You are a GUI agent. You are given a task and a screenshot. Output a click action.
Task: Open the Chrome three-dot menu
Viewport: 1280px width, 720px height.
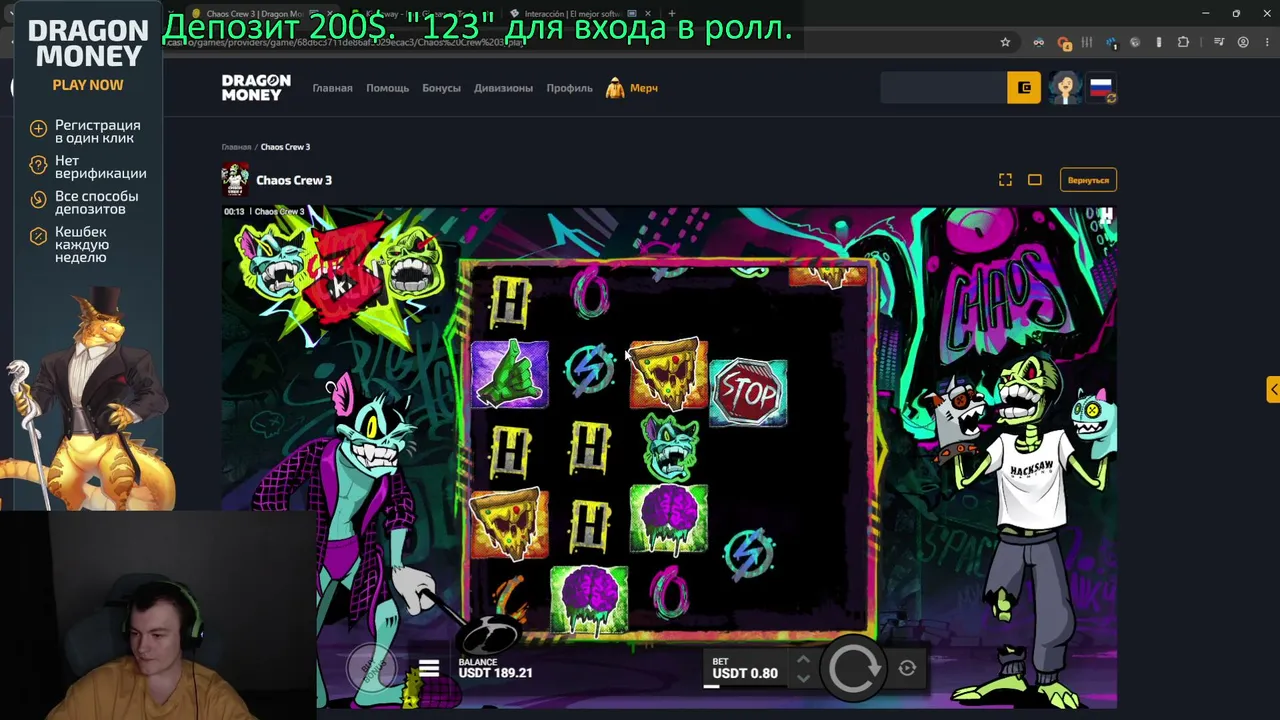point(1266,42)
